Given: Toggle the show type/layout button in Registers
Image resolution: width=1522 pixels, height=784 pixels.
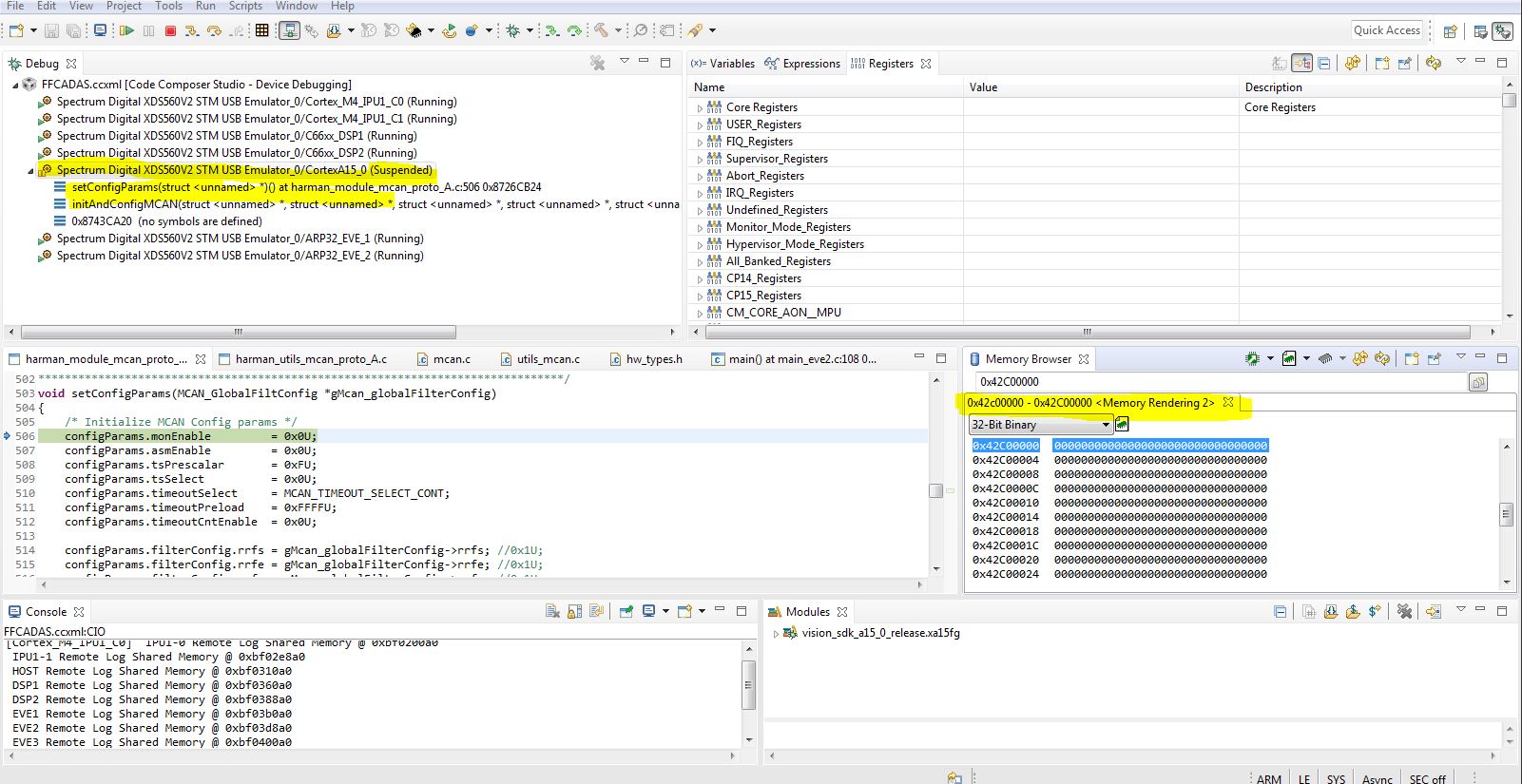Looking at the screenshot, I should (x=1301, y=64).
